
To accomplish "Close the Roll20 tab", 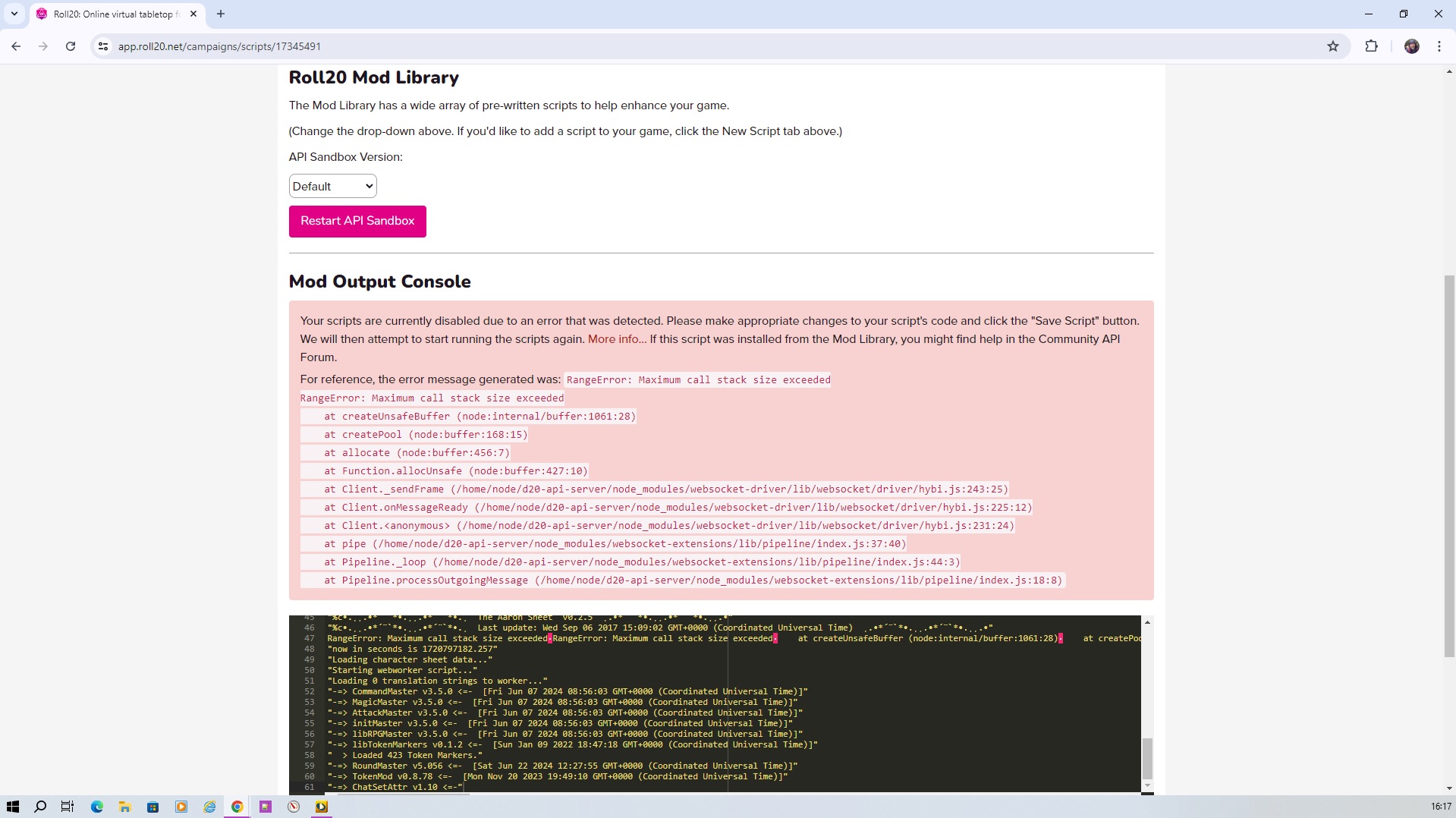I will click(193, 14).
